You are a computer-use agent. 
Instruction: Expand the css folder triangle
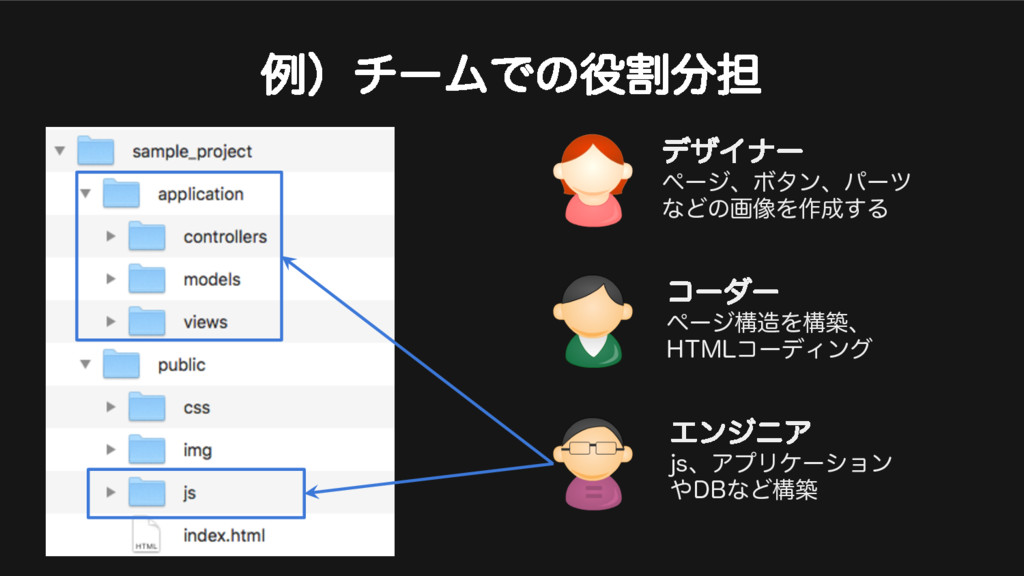111,407
